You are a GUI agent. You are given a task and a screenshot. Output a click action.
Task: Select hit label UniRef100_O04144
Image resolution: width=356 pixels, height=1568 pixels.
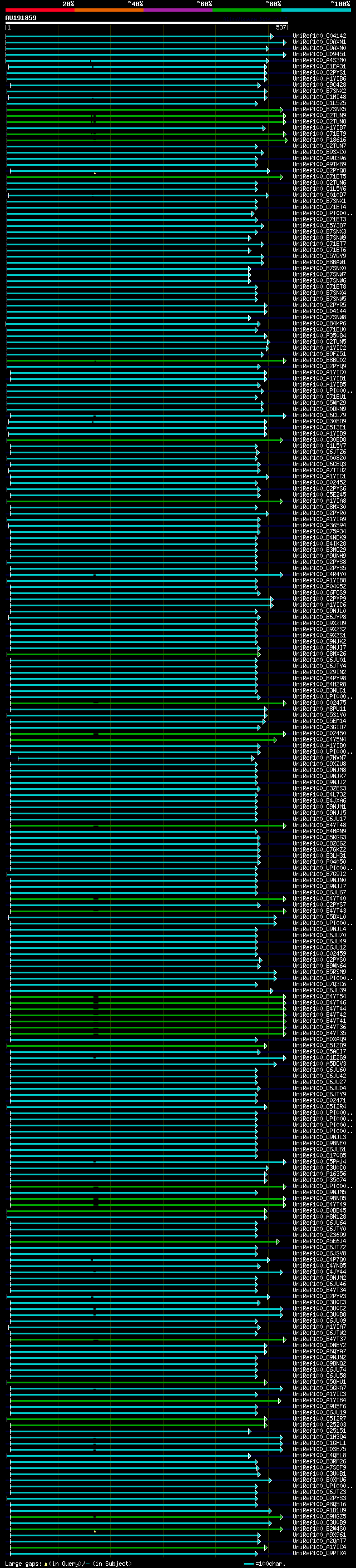point(319,311)
